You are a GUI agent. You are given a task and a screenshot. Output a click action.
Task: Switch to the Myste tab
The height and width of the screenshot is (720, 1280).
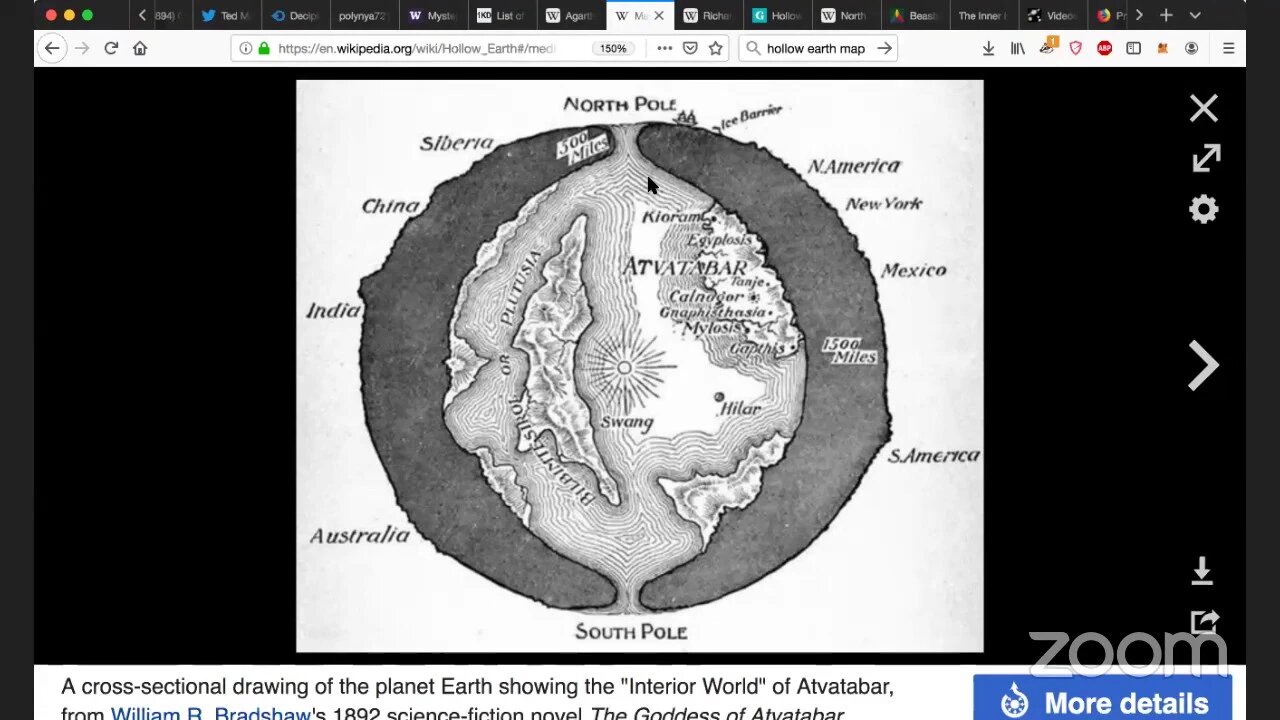(x=434, y=15)
